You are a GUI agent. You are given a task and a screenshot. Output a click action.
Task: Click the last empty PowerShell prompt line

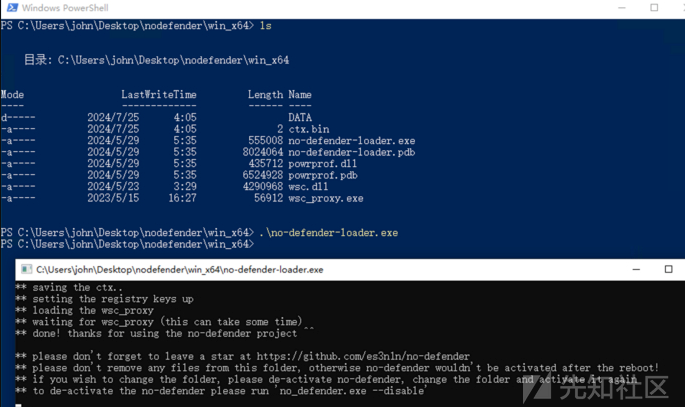tap(127, 244)
